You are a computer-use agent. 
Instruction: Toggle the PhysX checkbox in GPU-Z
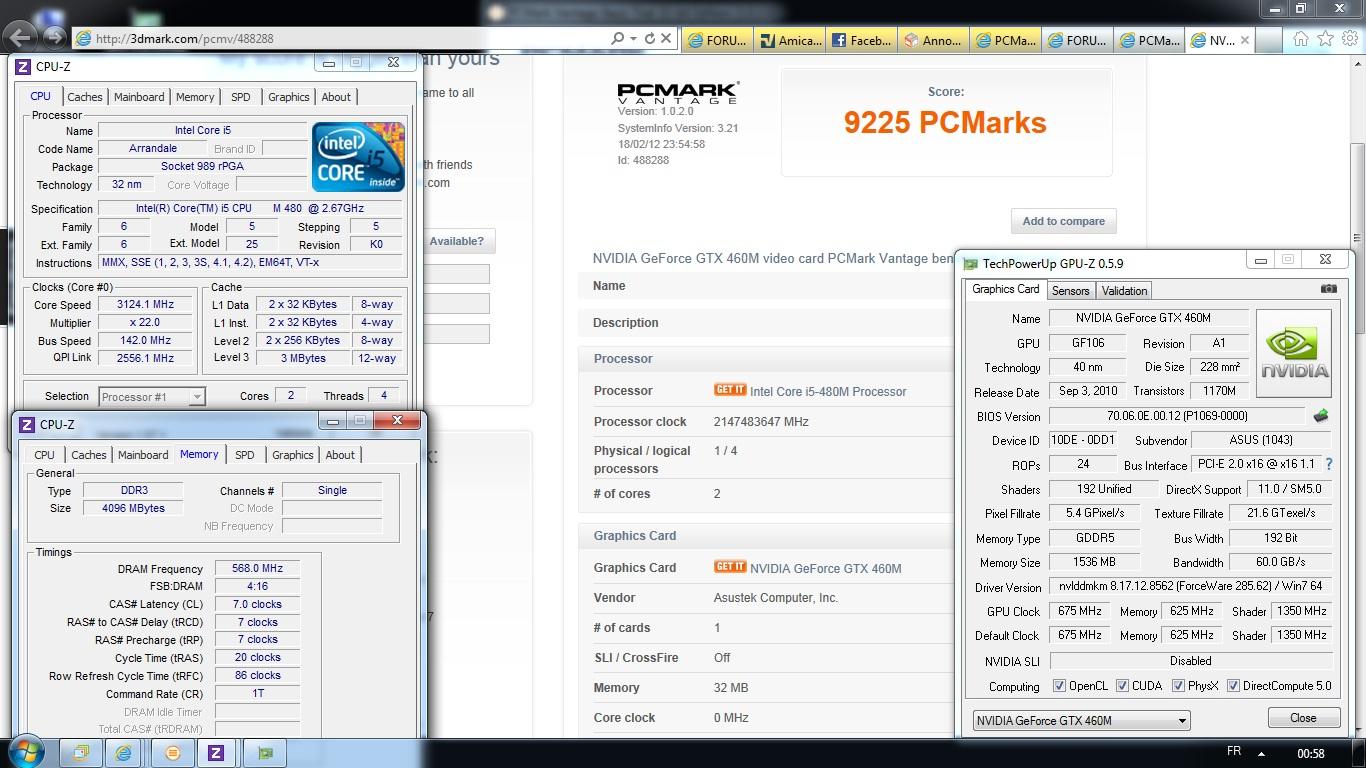[1178, 686]
